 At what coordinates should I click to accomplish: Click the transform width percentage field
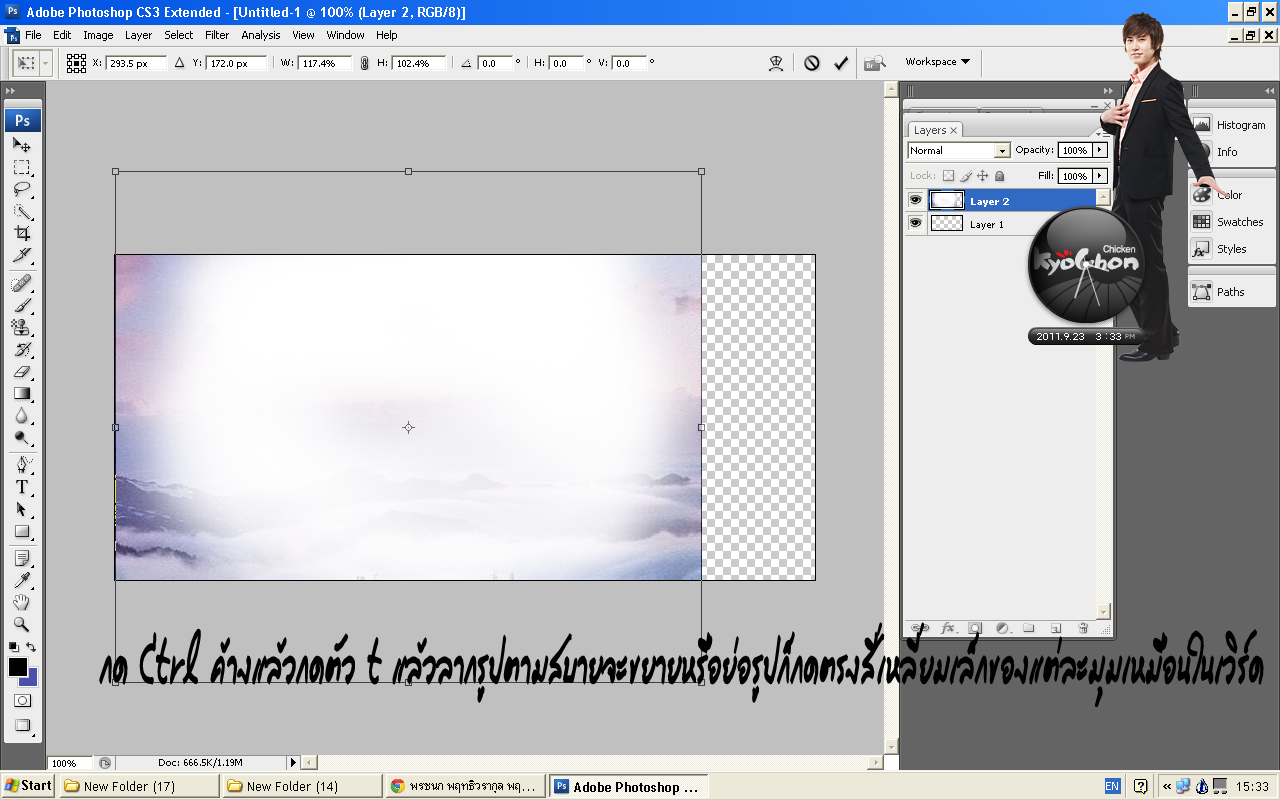pos(325,63)
